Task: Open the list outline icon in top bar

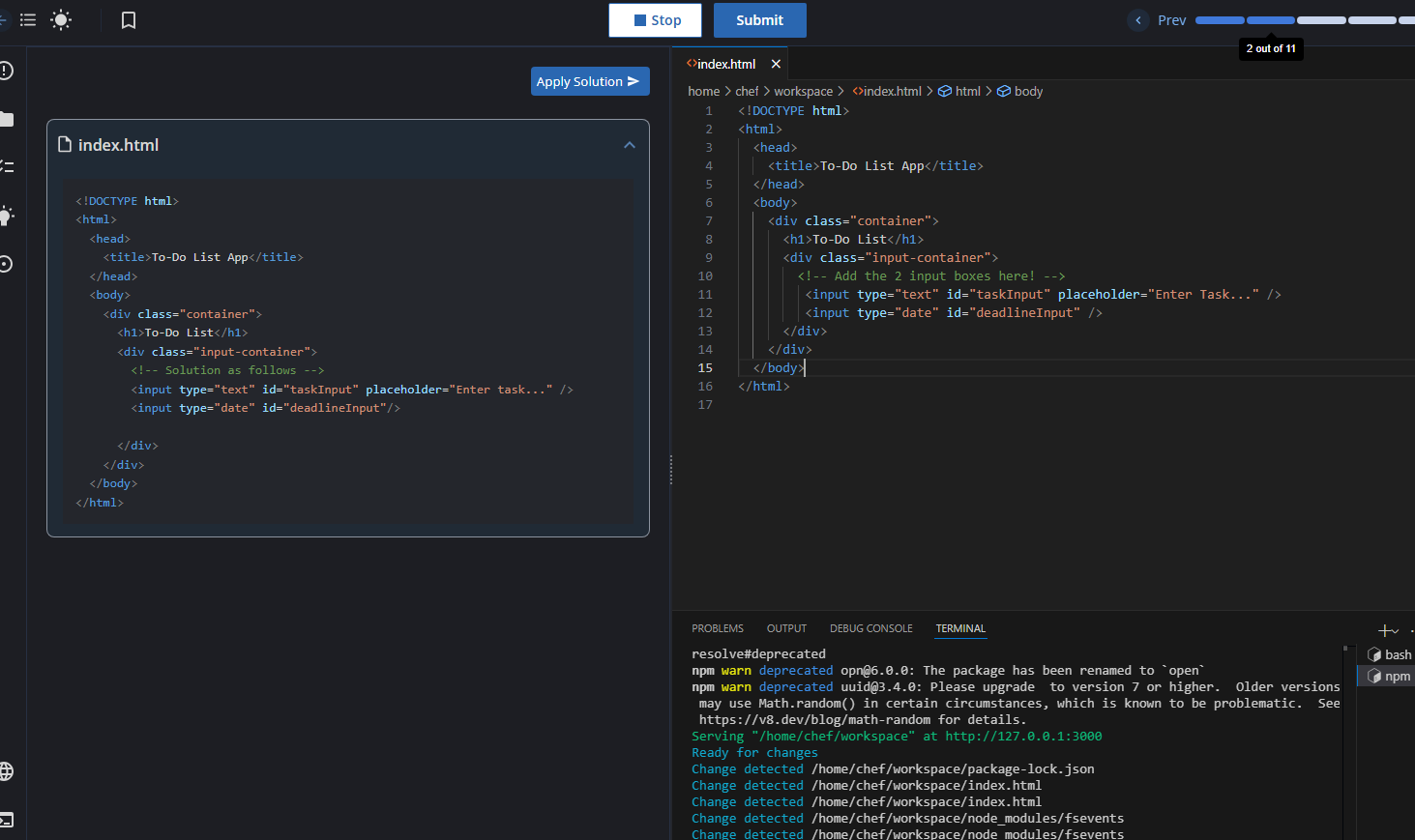Action: 28,19
